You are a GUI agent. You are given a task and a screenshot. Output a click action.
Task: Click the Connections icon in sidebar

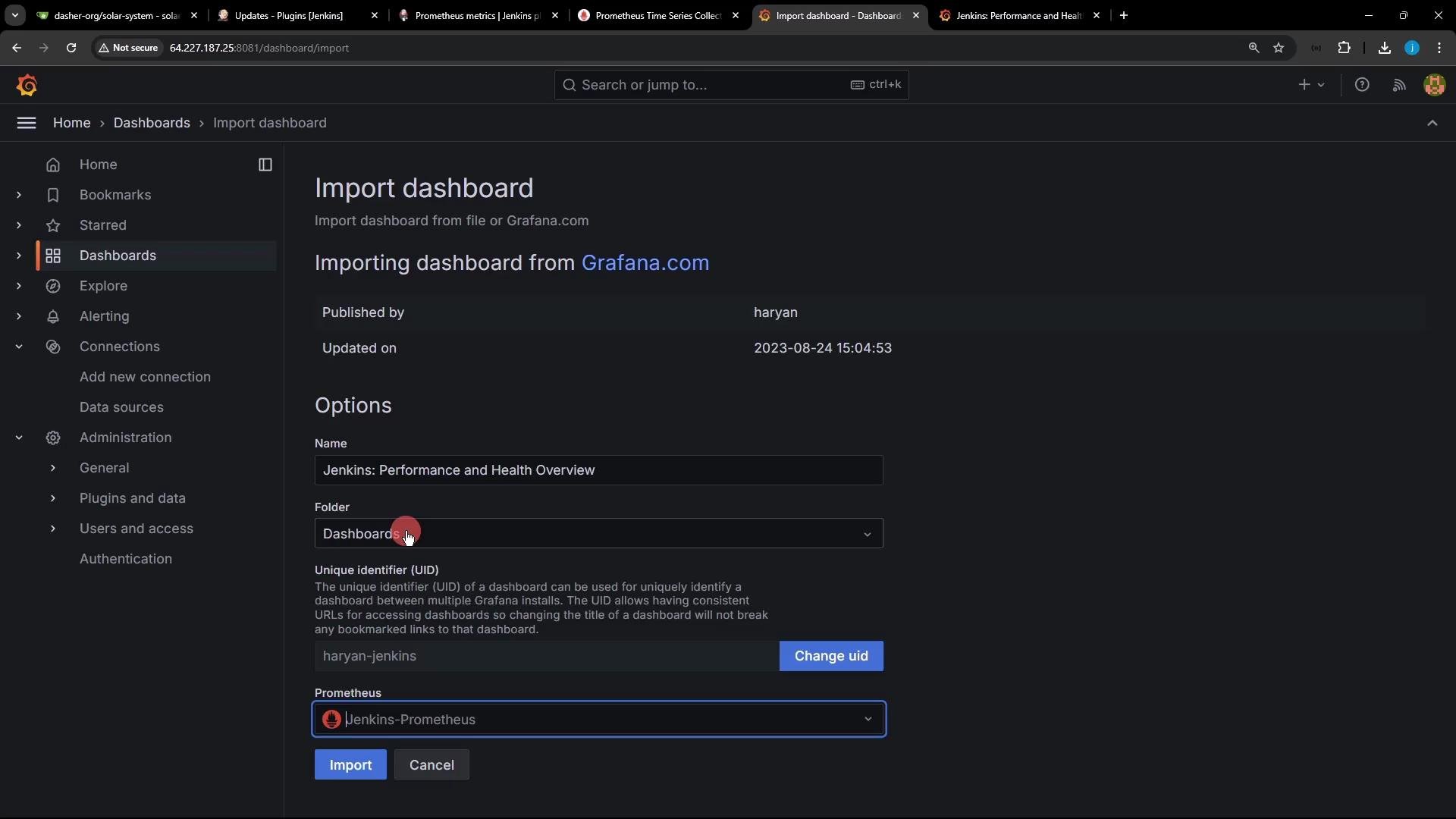[53, 347]
